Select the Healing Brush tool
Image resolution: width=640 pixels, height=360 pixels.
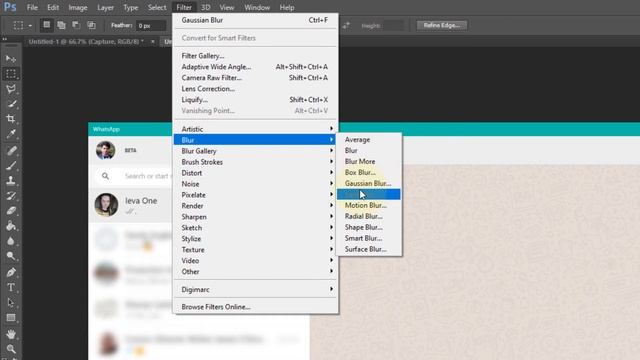11,151
